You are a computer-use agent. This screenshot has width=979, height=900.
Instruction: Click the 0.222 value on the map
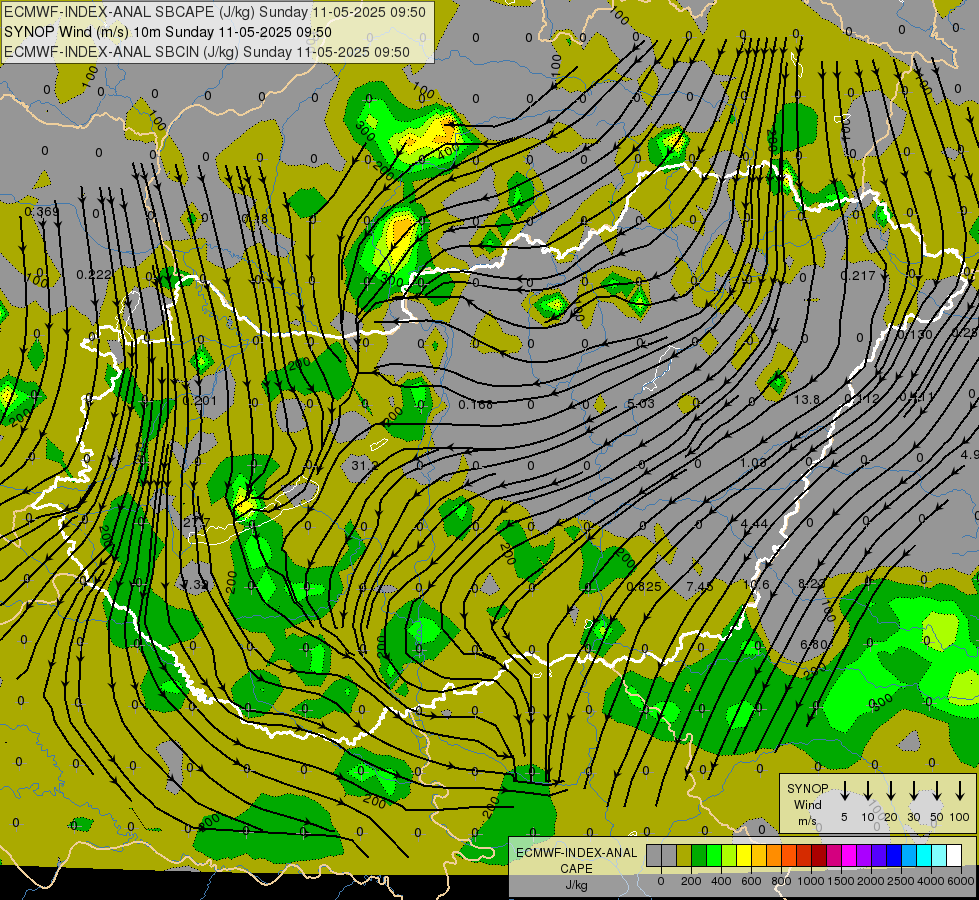coord(94,274)
